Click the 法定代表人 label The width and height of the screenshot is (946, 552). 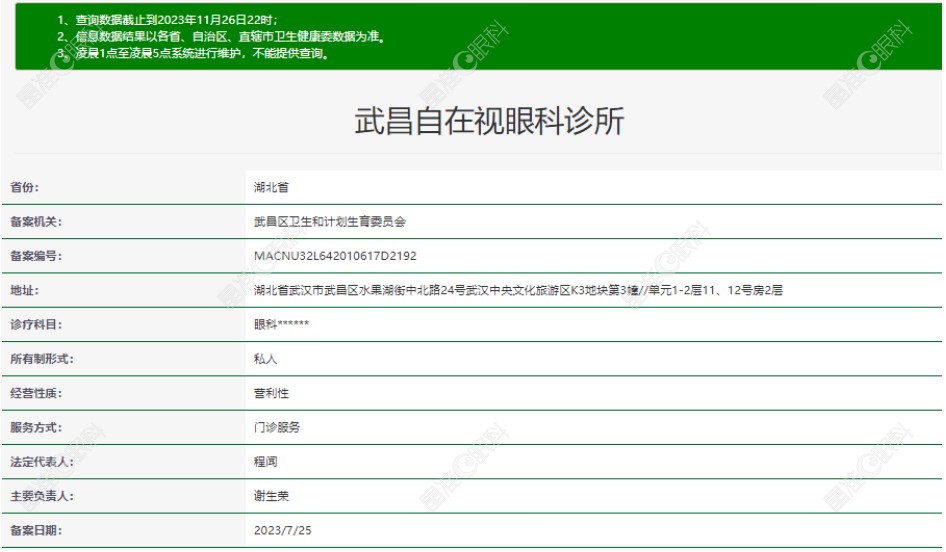pos(42,462)
